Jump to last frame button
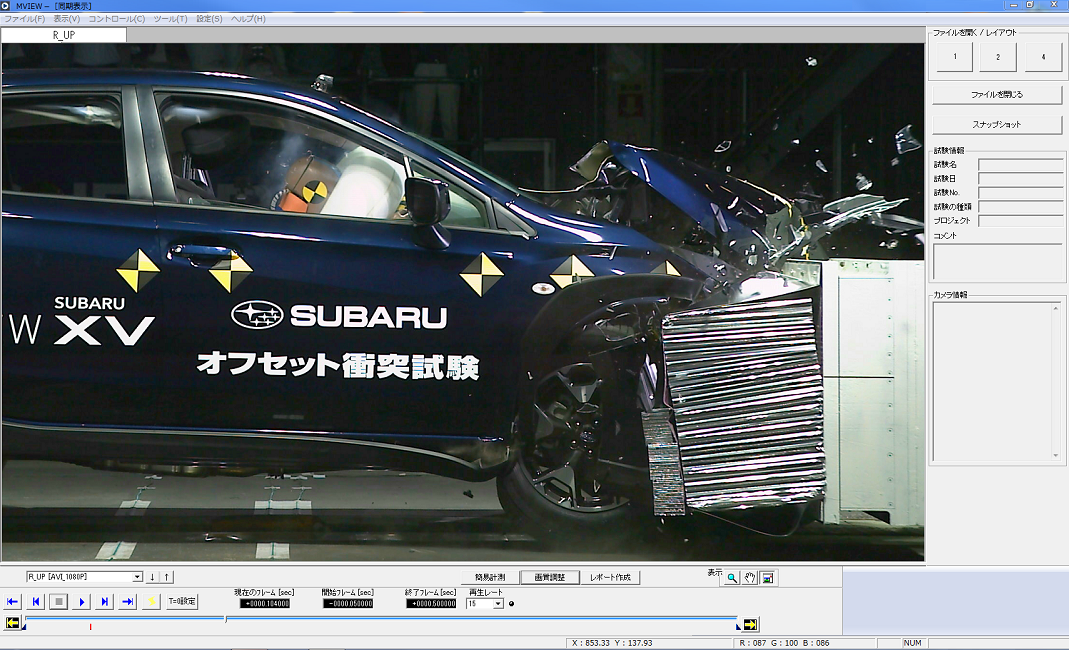 click(127, 602)
